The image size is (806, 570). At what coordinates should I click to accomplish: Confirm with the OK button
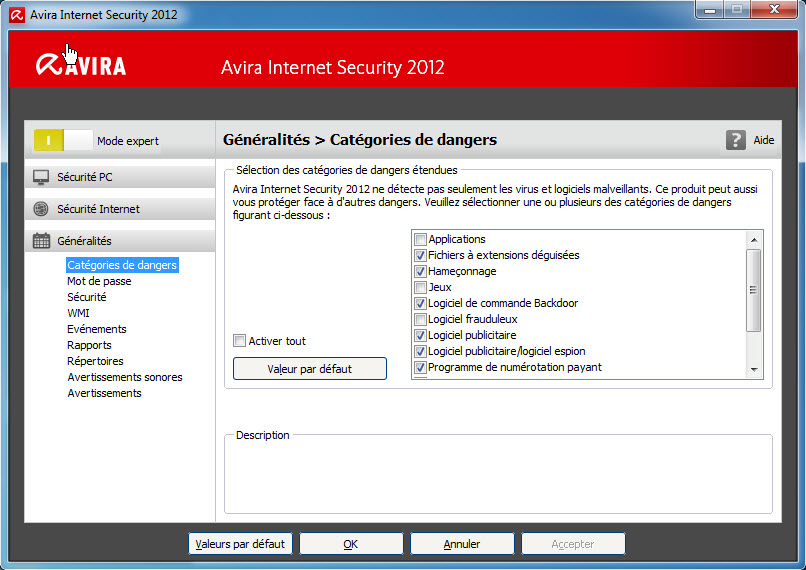click(351, 544)
